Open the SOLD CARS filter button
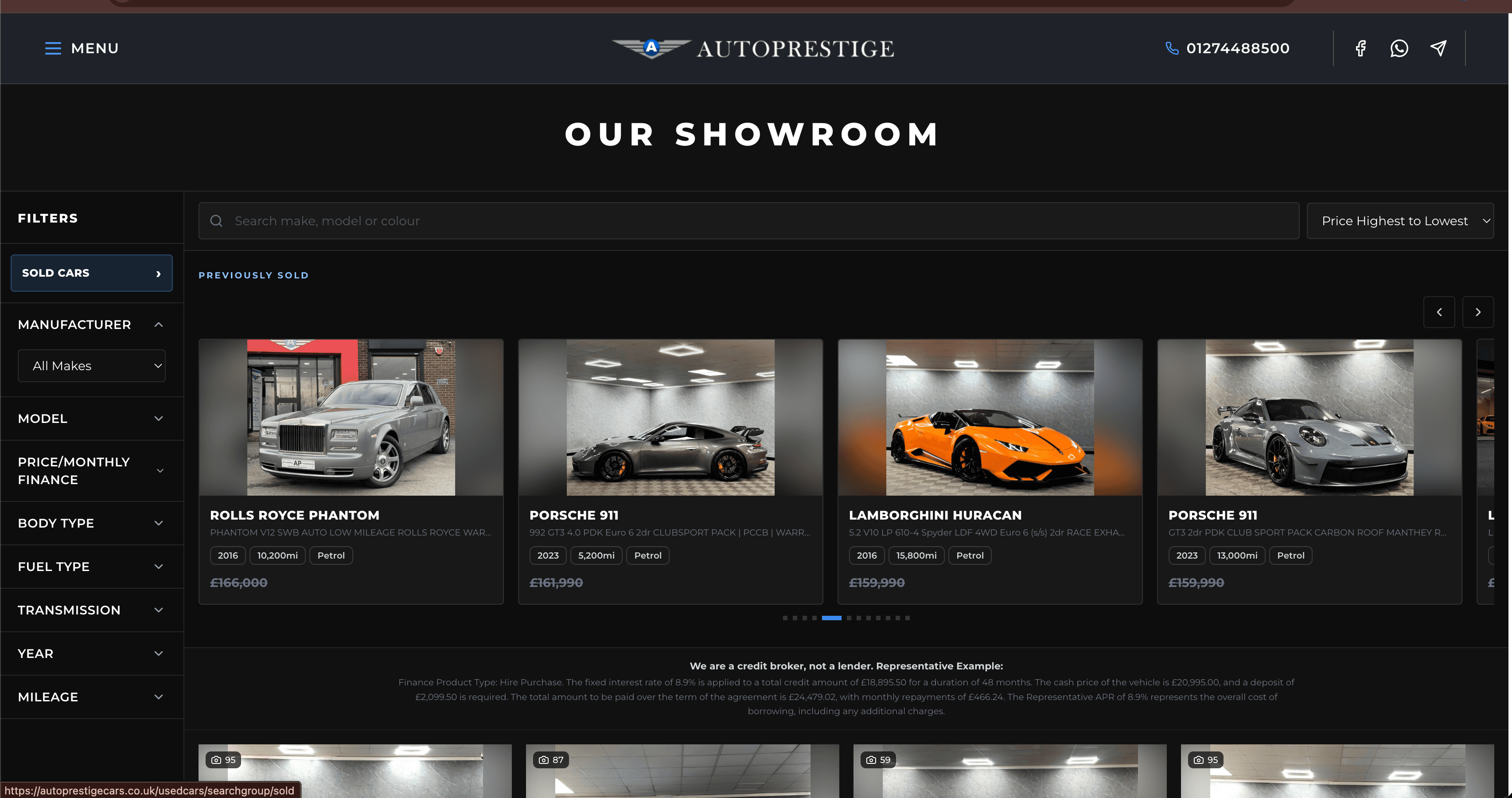The width and height of the screenshot is (1512, 798). point(92,273)
